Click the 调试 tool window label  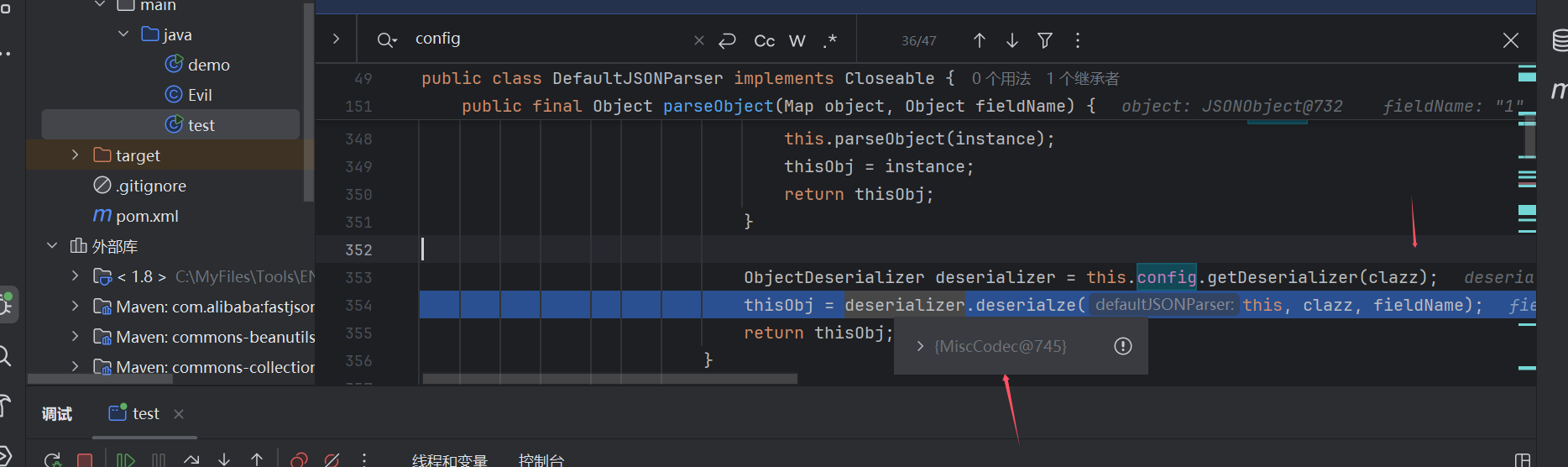[x=57, y=413]
